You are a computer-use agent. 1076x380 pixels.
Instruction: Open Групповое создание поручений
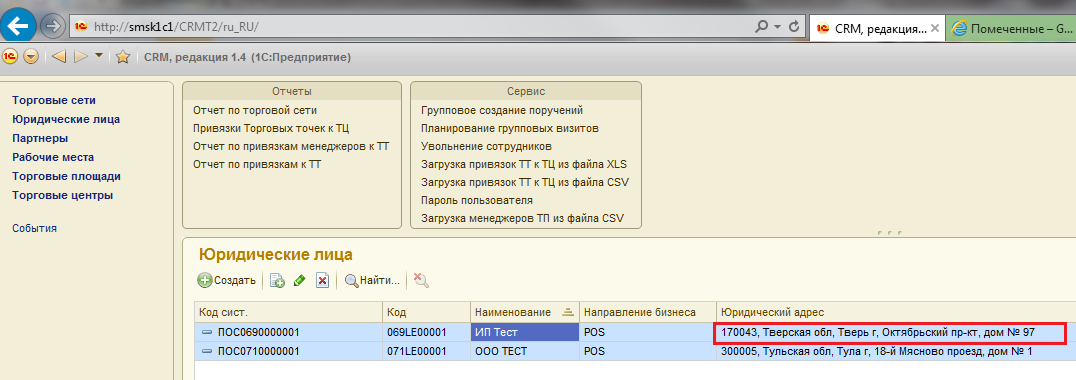(x=502, y=110)
